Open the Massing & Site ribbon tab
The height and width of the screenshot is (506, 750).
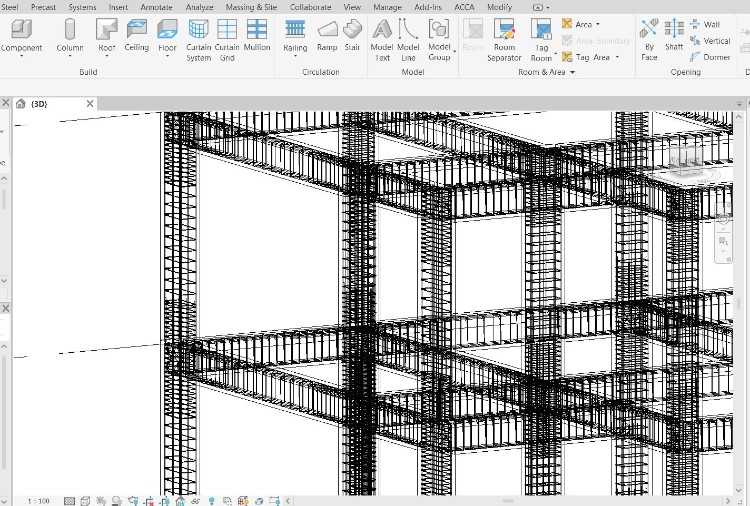(x=251, y=7)
